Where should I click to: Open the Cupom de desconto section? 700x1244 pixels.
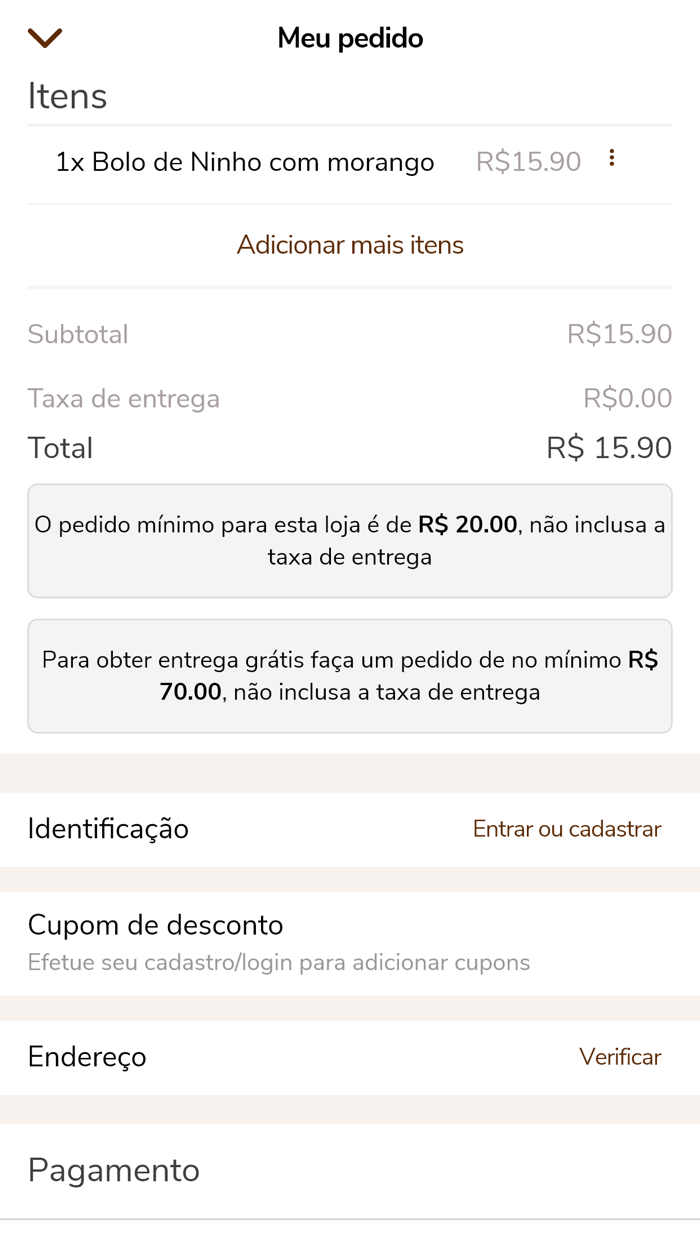tap(155, 925)
